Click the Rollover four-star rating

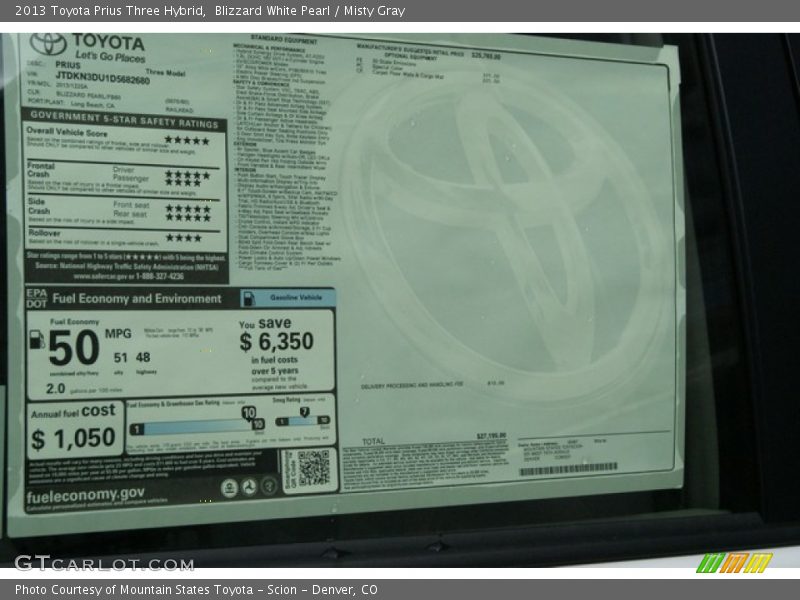click(x=184, y=238)
